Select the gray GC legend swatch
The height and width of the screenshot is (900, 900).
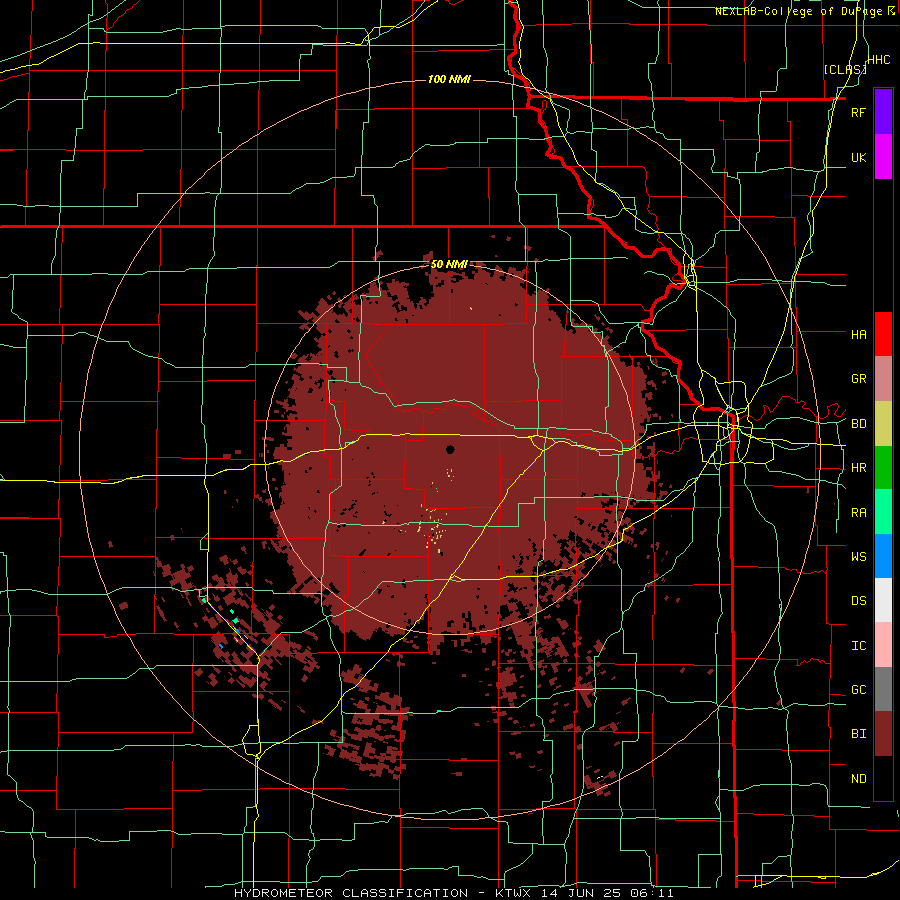pos(883,689)
